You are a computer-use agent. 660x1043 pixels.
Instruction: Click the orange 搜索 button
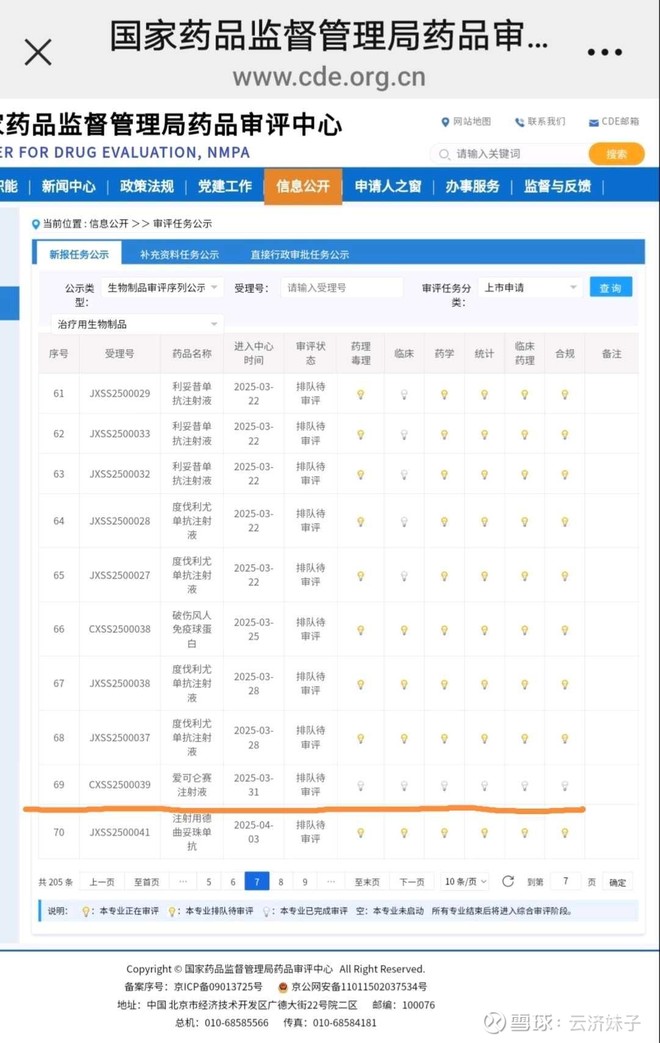(616, 154)
